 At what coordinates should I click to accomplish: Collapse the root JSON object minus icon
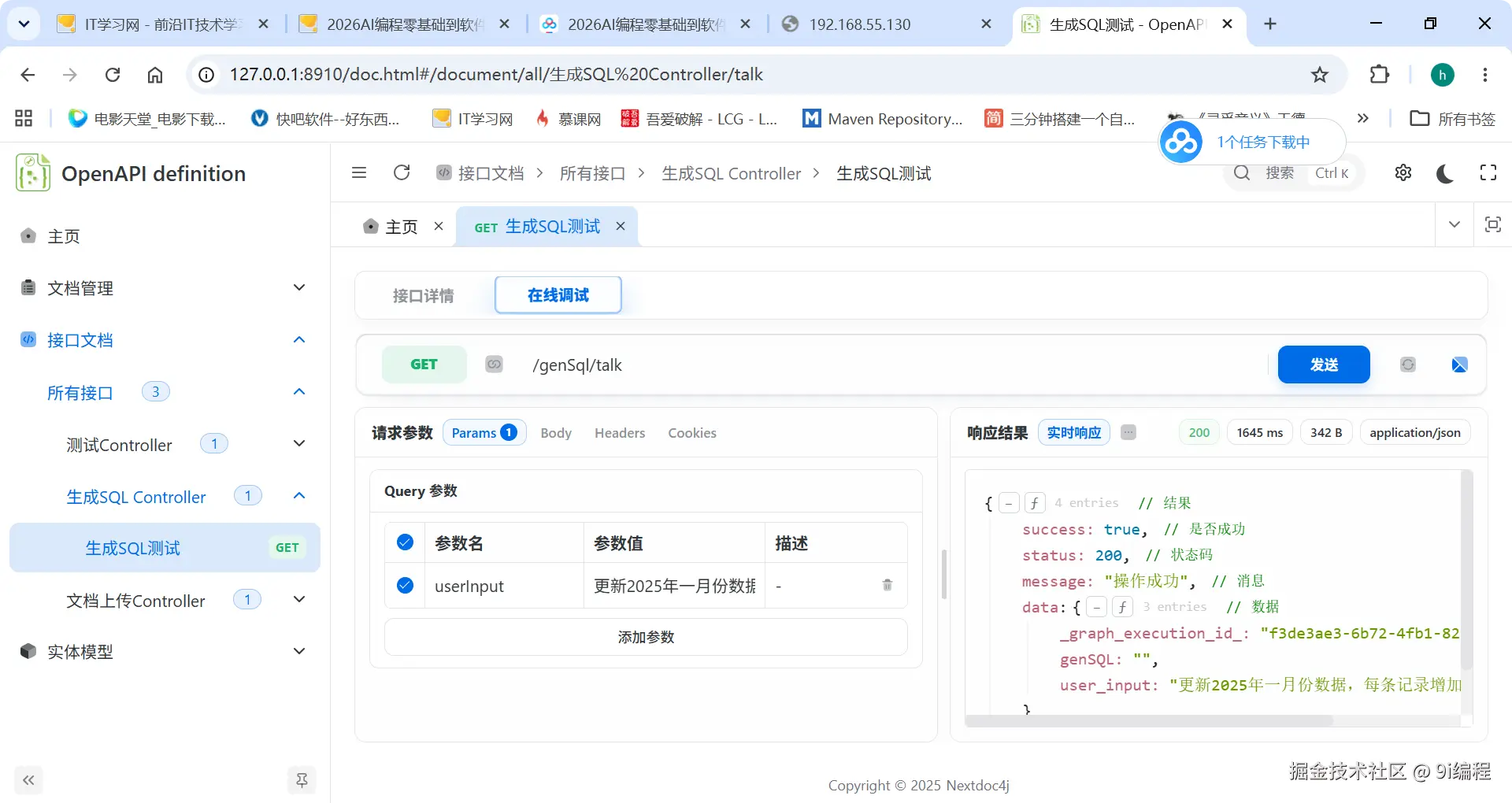1009,503
